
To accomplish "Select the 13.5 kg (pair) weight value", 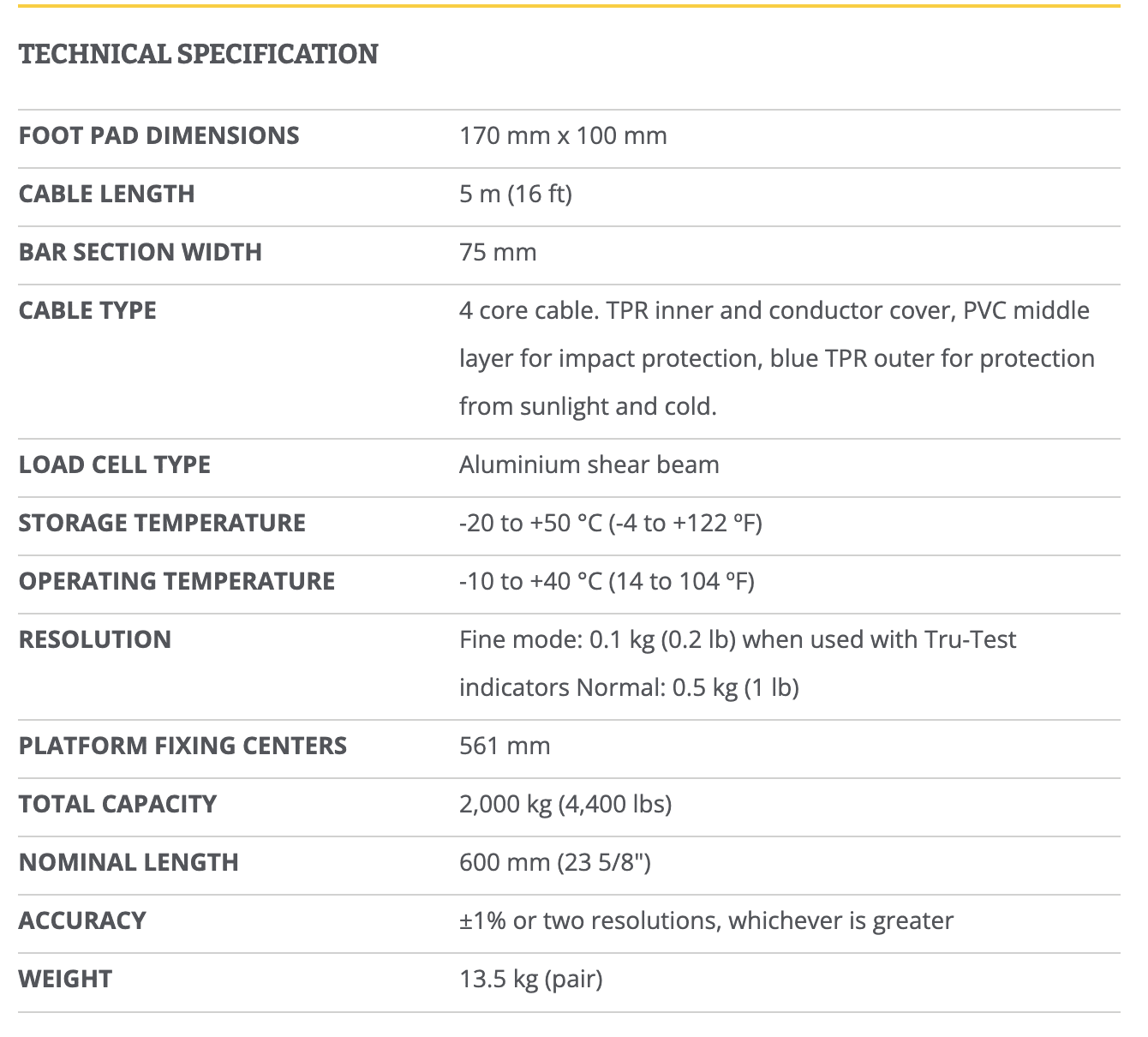I will [531, 979].
